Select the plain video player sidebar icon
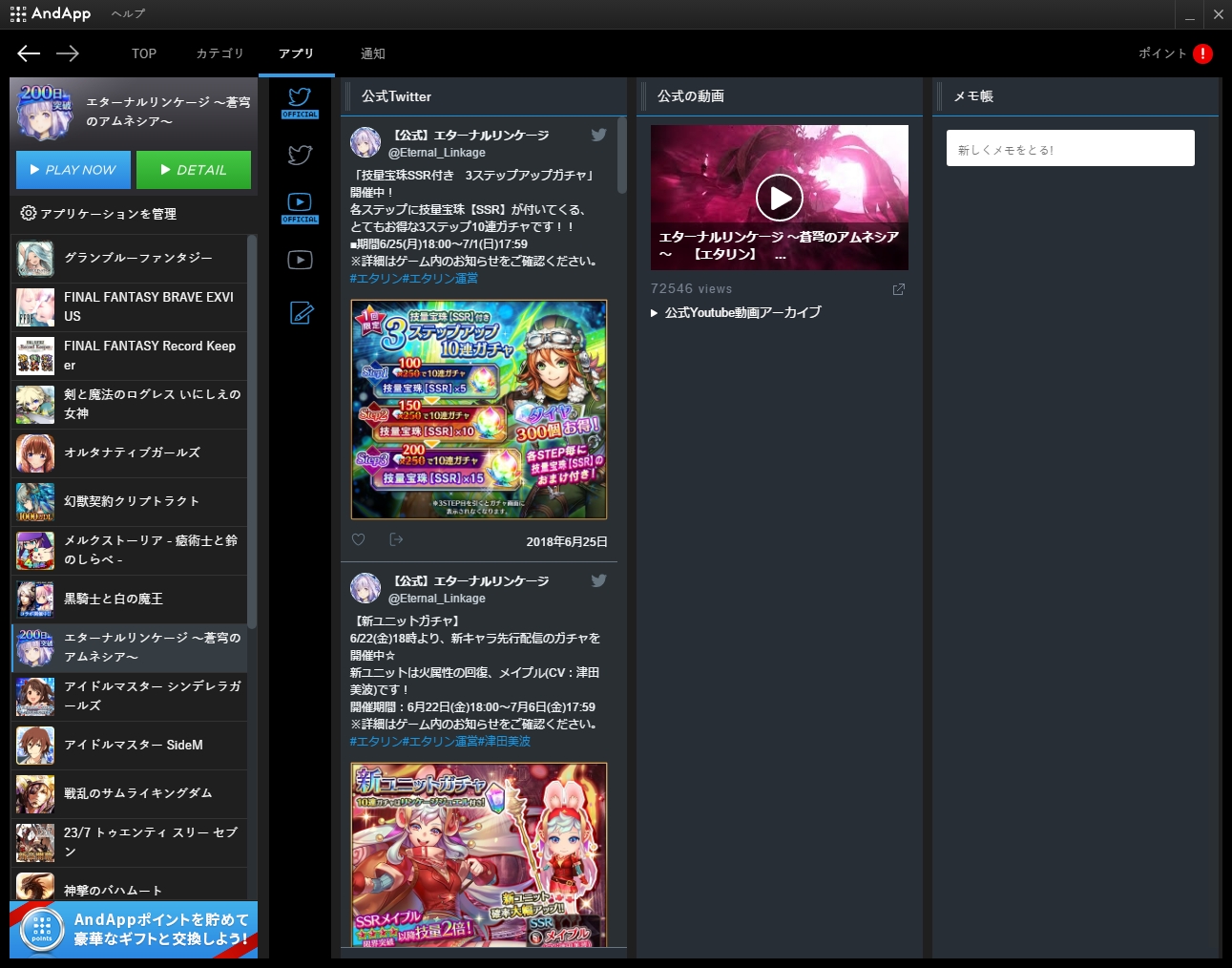Screen dimensions: 1232x968 (x=300, y=260)
